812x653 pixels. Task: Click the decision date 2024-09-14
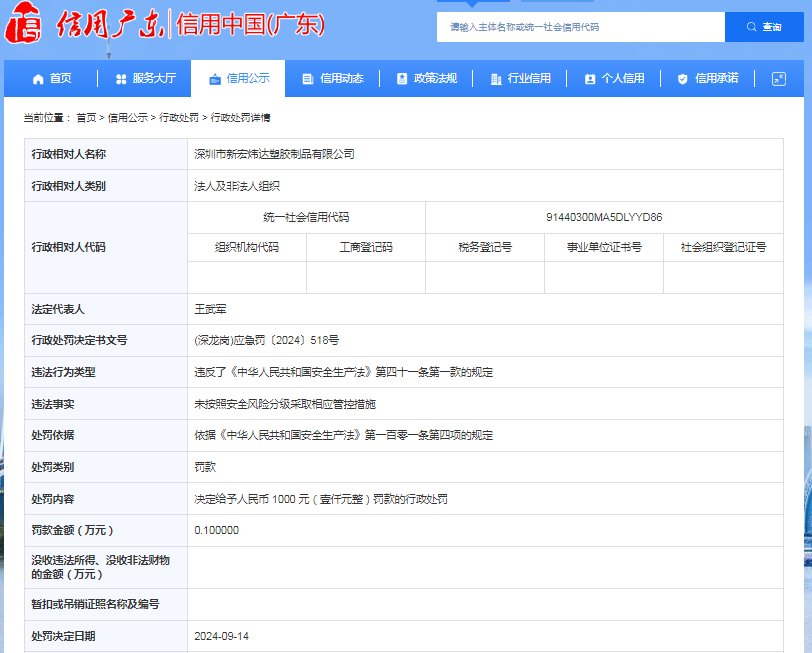pyautogui.click(x=222, y=636)
